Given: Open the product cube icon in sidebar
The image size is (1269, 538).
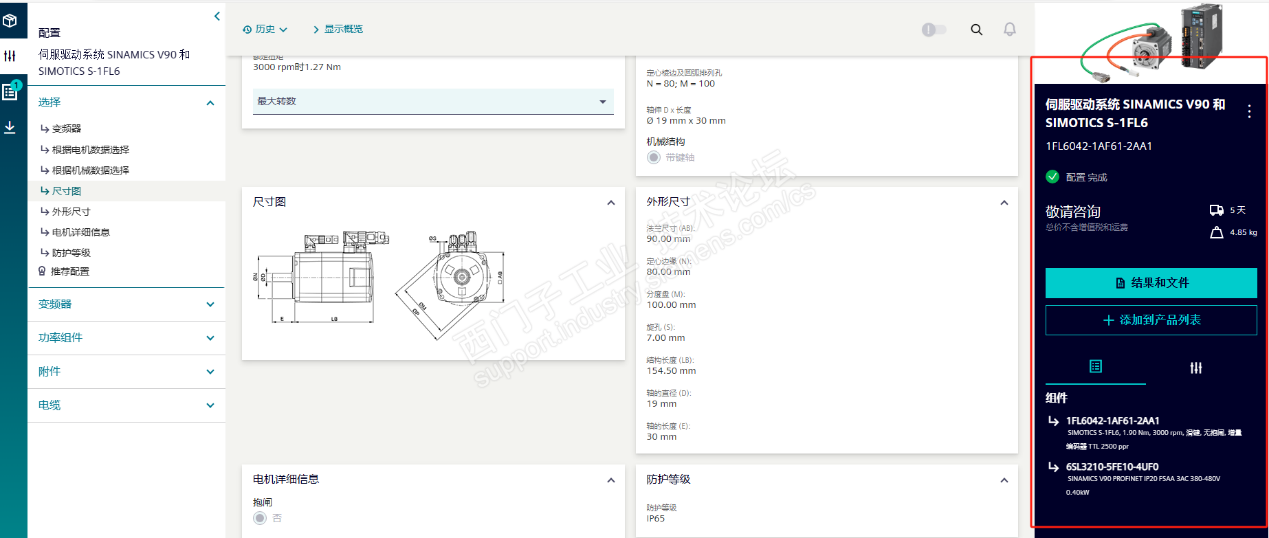Looking at the screenshot, I should click(10, 20).
